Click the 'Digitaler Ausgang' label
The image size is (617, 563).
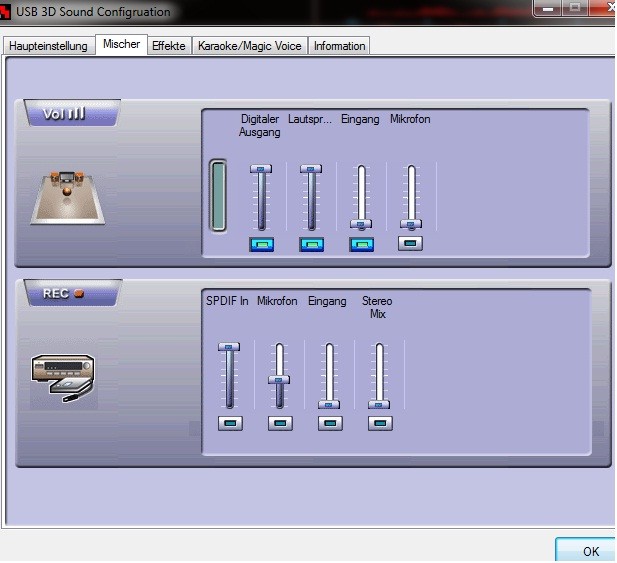[260, 125]
